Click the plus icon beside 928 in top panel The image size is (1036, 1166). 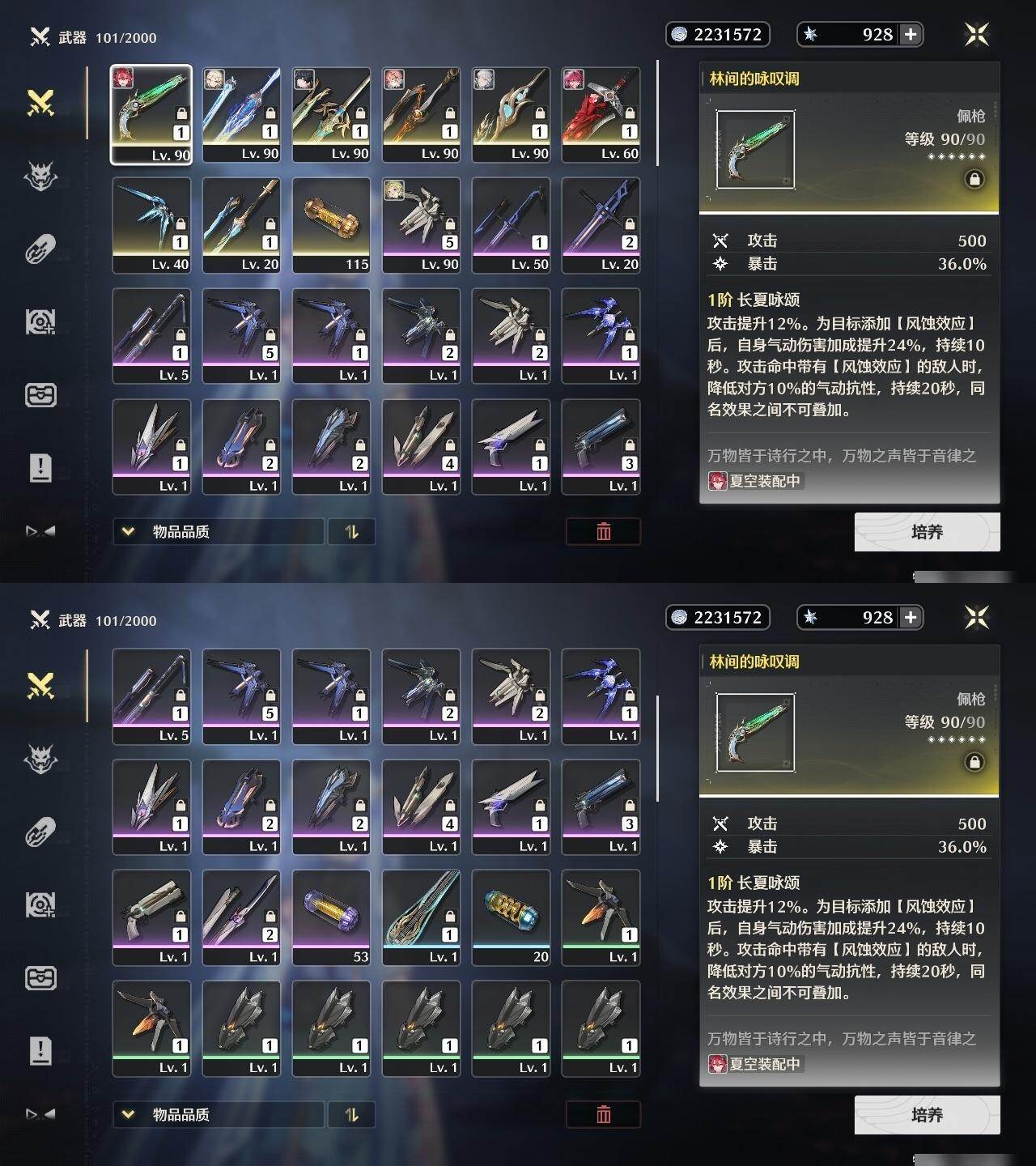(911, 34)
